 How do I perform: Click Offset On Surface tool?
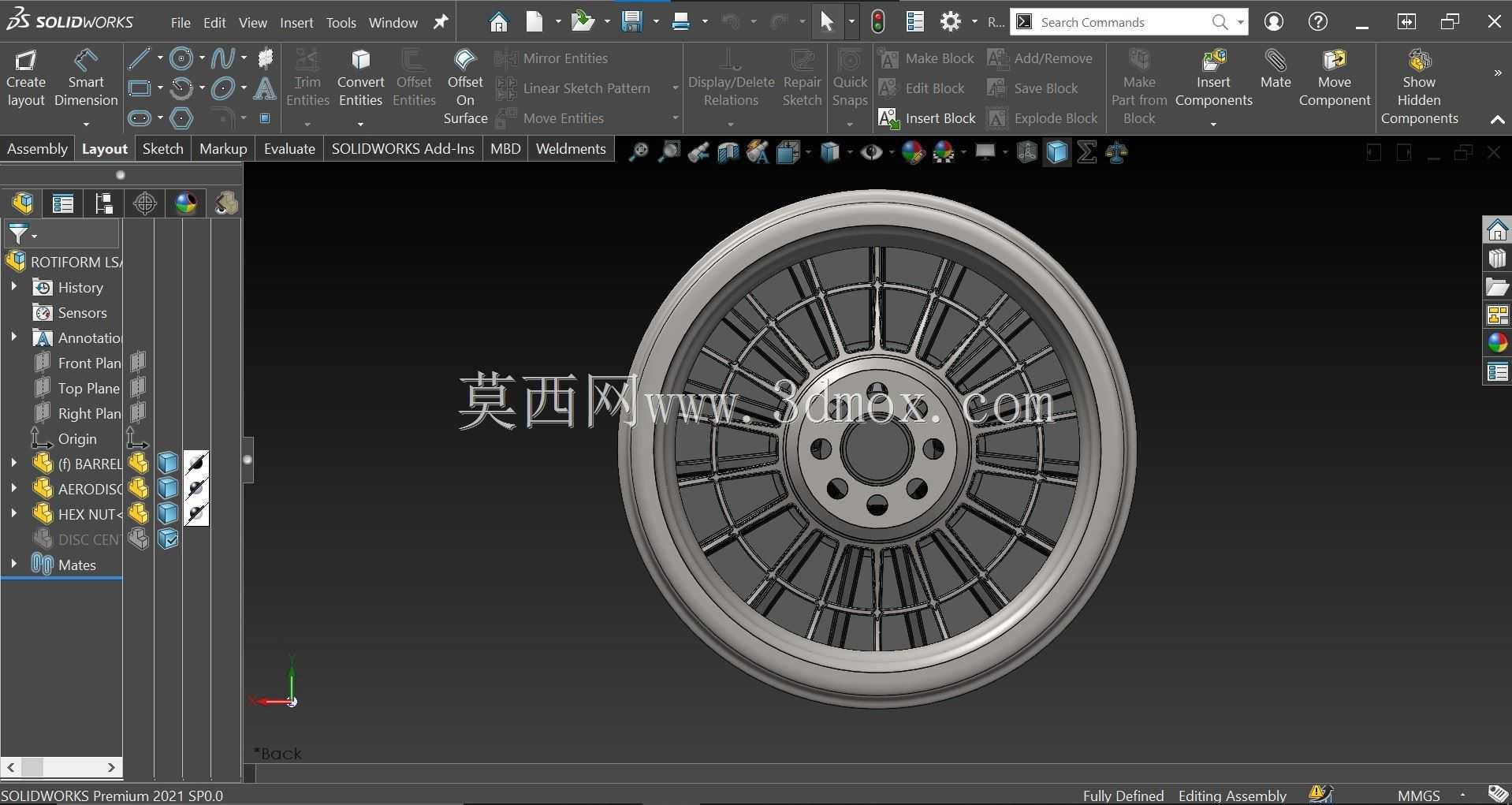pyautogui.click(x=465, y=87)
